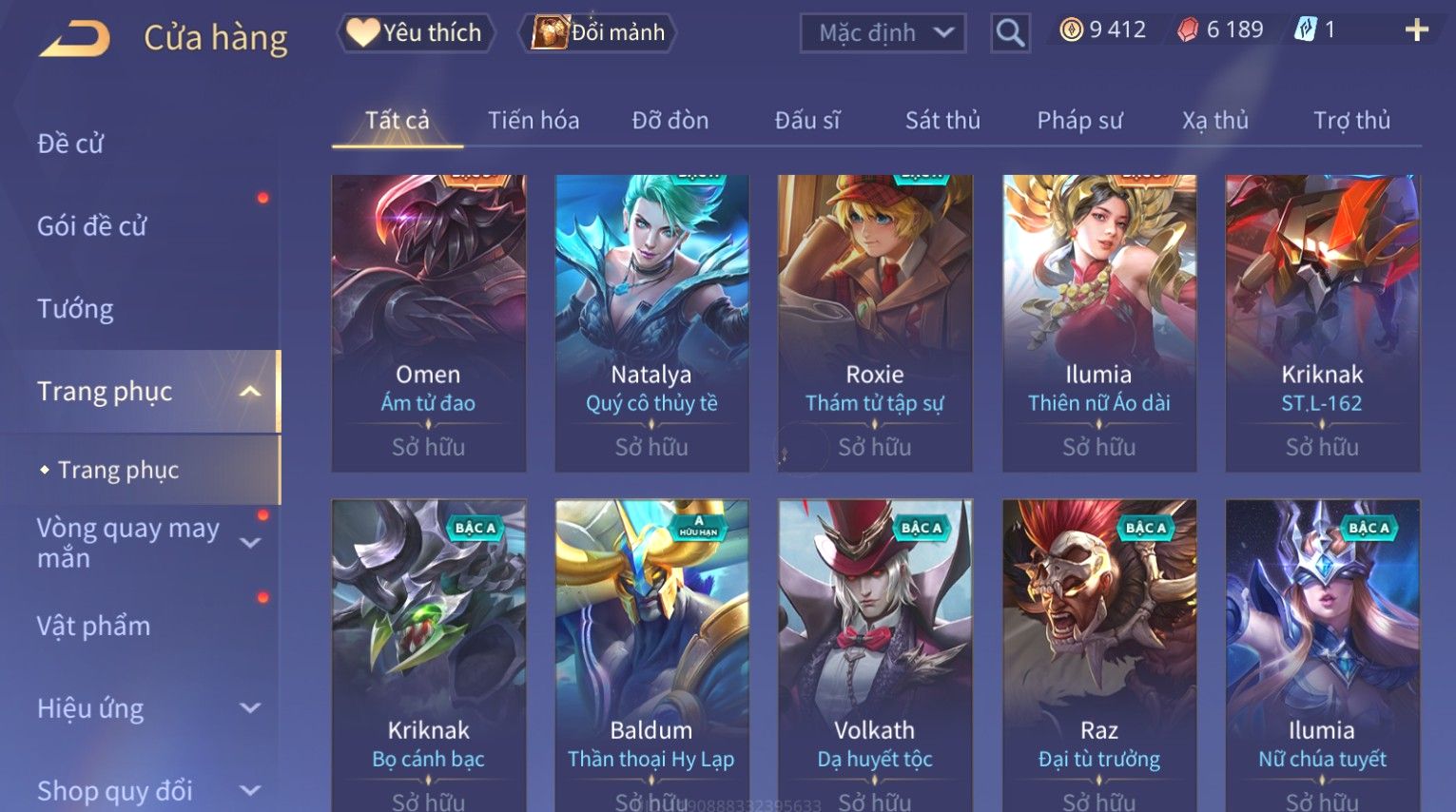Image resolution: width=1456 pixels, height=812 pixels.
Task: Select the Volkath Dạ huyết tộc skin
Action: pos(875,656)
